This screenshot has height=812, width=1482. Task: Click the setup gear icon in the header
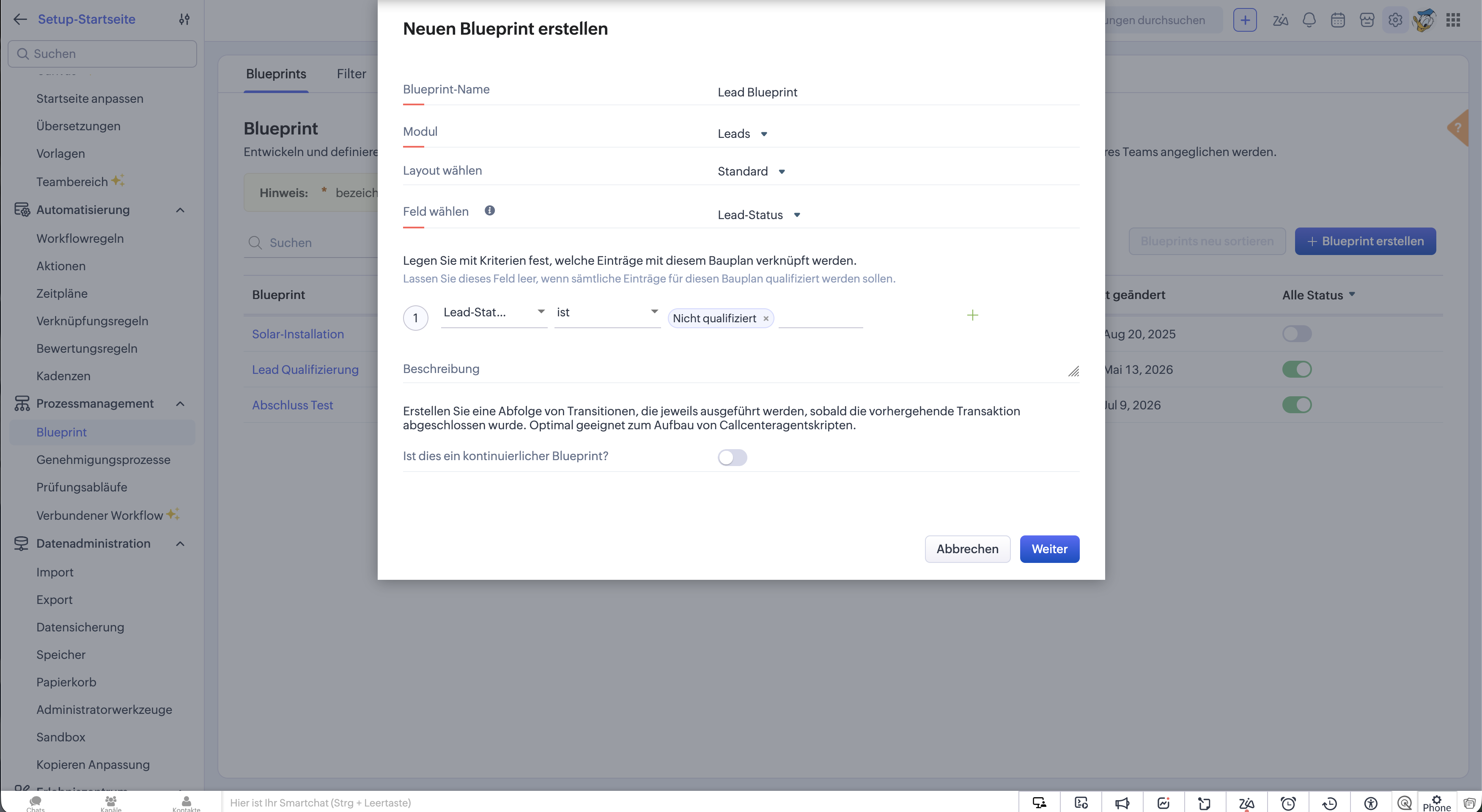(1395, 20)
